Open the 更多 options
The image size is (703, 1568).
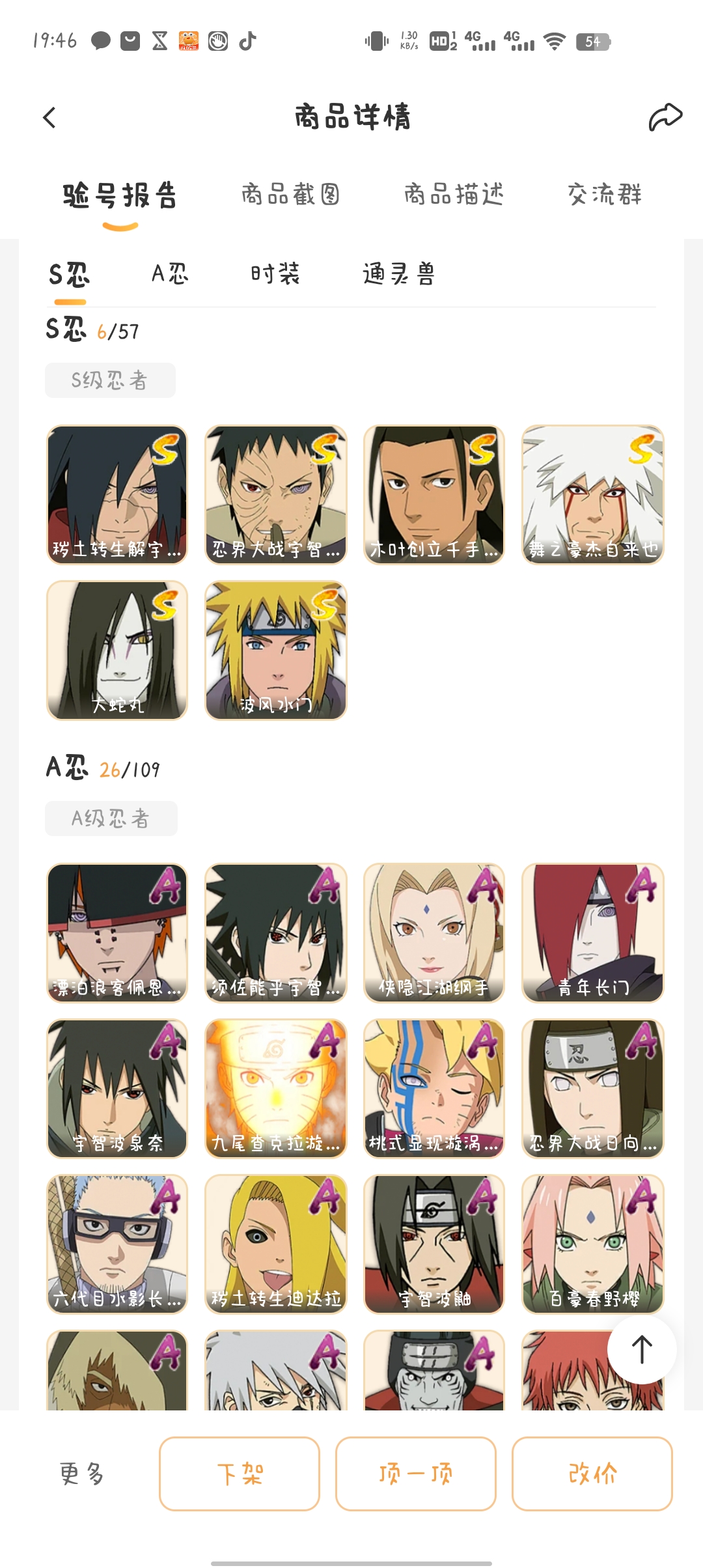(82, 1474)
